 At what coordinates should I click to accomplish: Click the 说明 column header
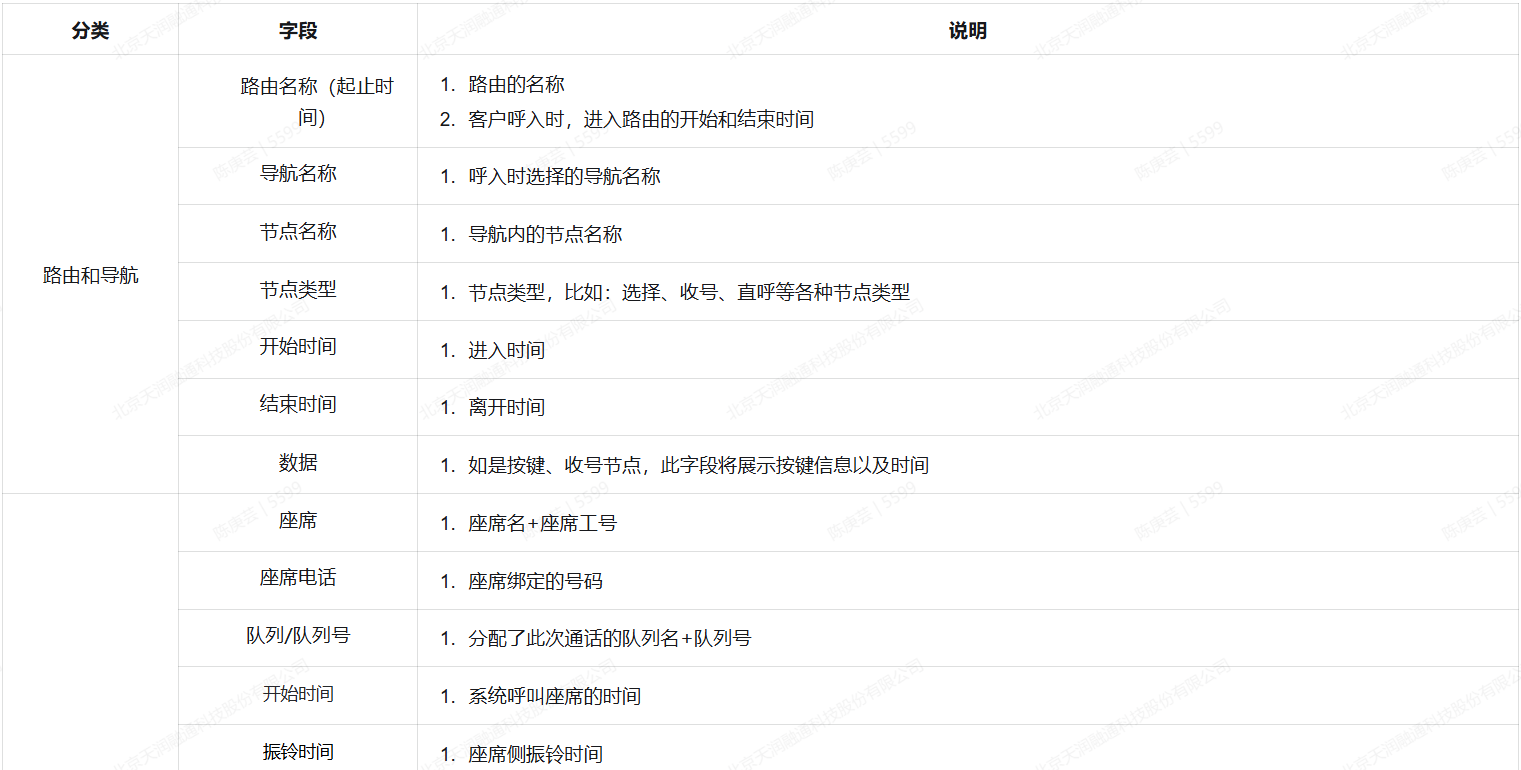pos(967,31)
